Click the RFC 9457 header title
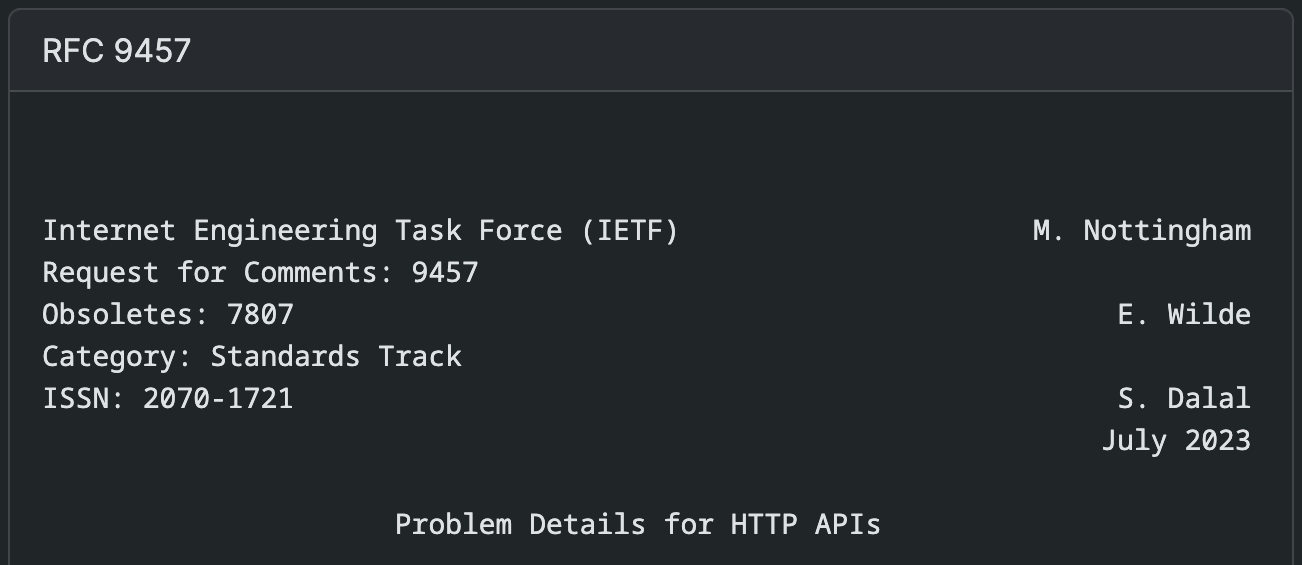Image resolution: width=1302 pixels, height=565 pixels. [x=116, y=51]
